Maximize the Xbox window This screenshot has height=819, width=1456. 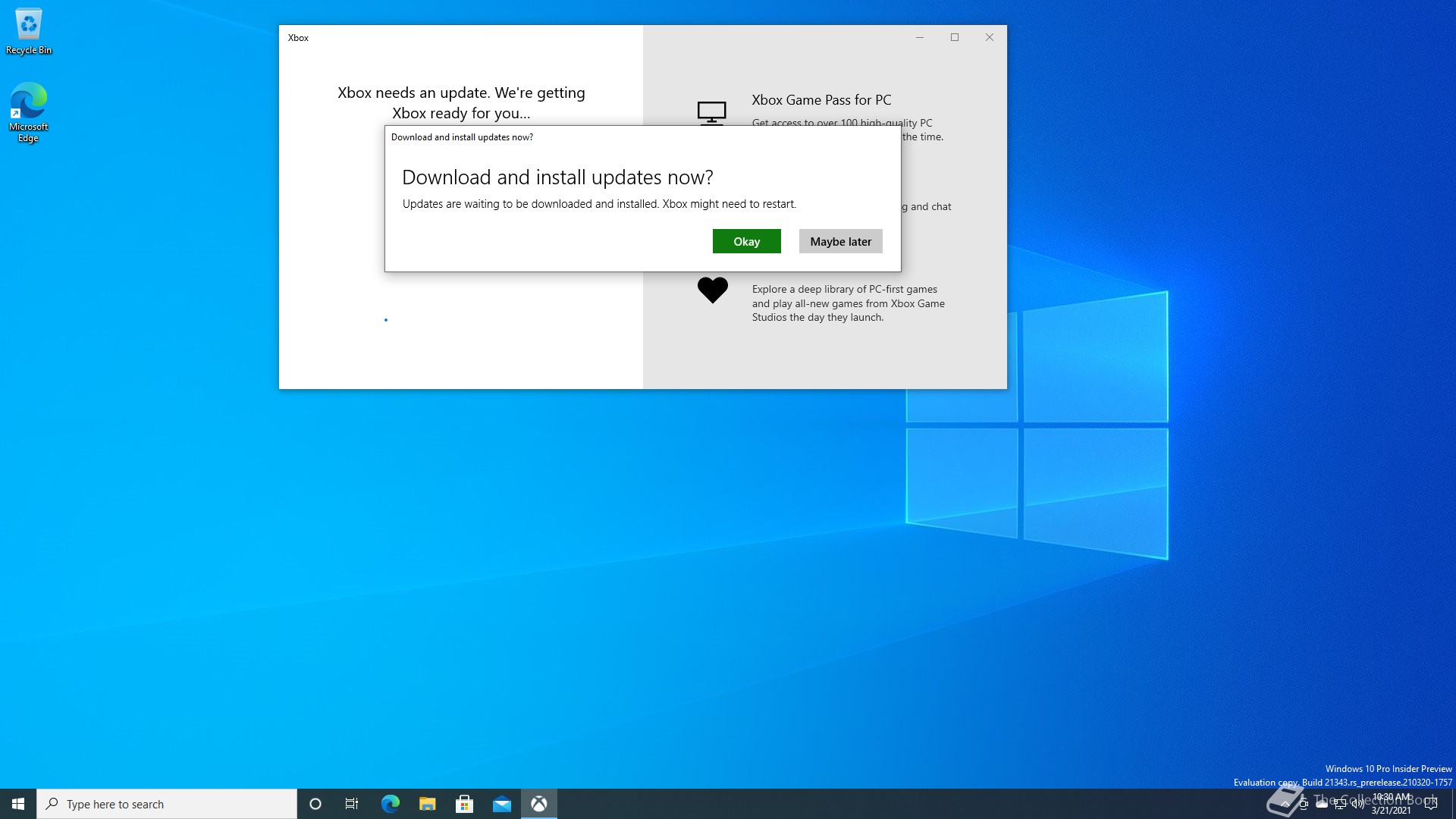[955, 37]
